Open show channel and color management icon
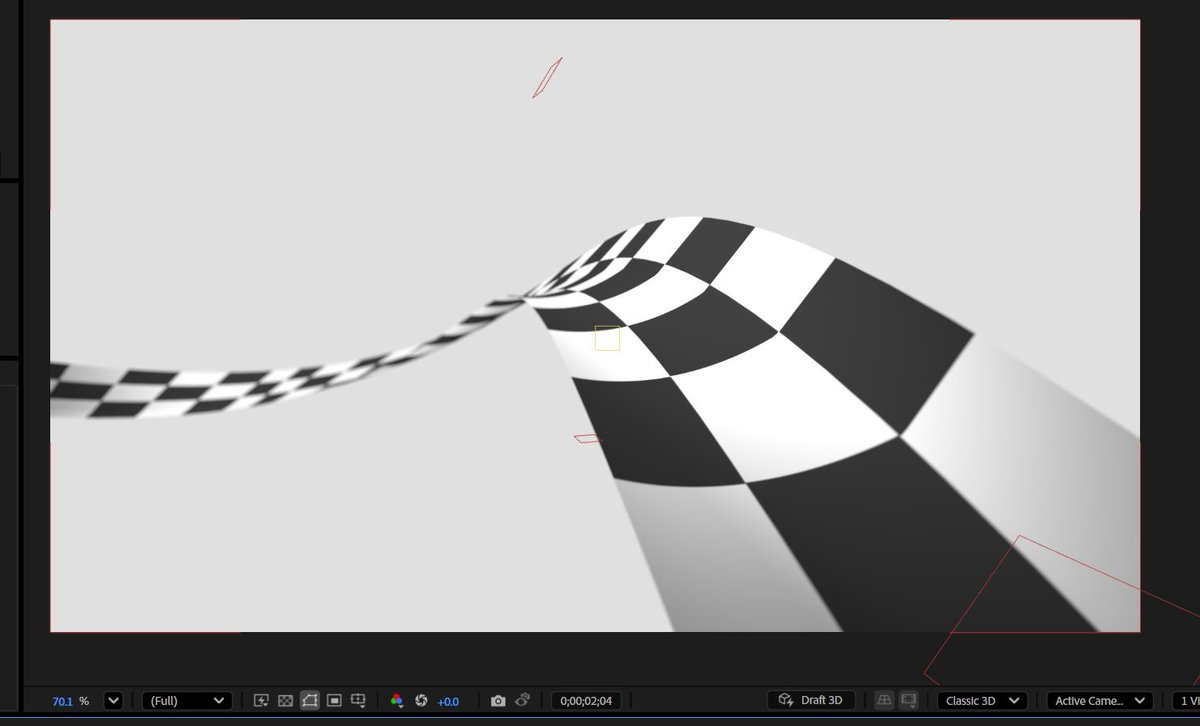 [x=397, y=701]
